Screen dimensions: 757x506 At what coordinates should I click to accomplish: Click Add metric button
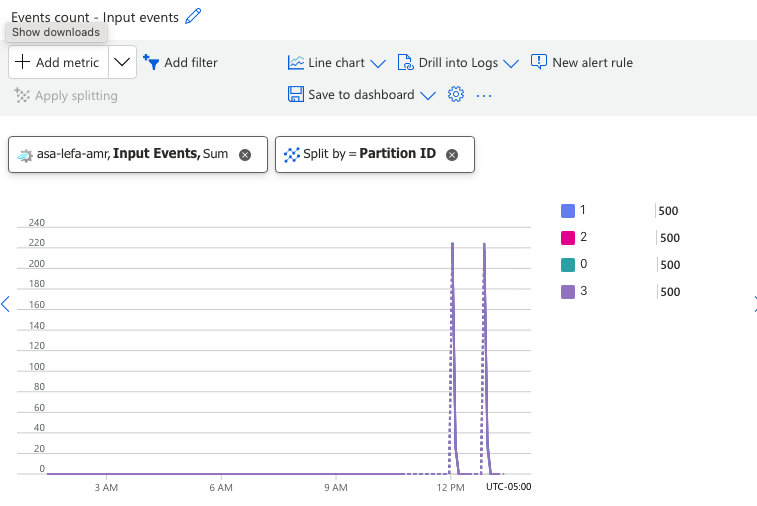pyautogui.click(x=58, y=62)
